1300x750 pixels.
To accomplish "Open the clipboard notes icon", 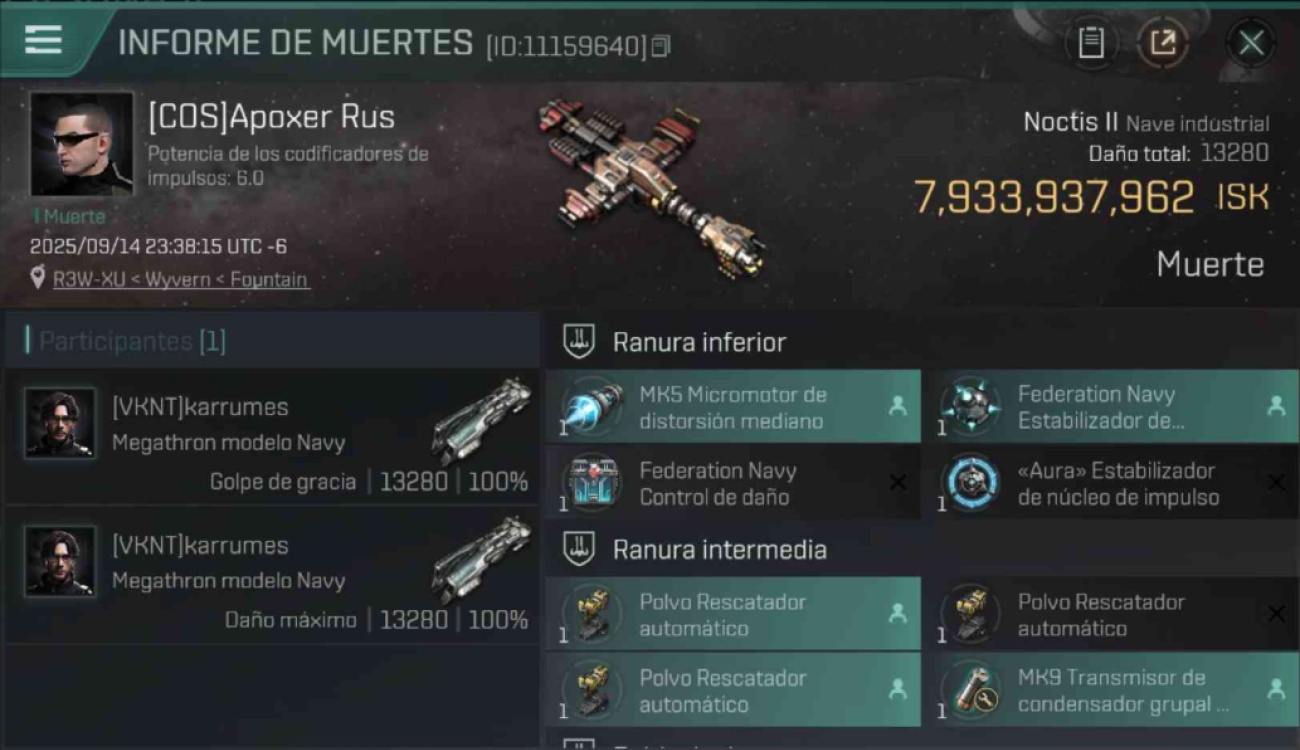I will tap(1091, 43).
